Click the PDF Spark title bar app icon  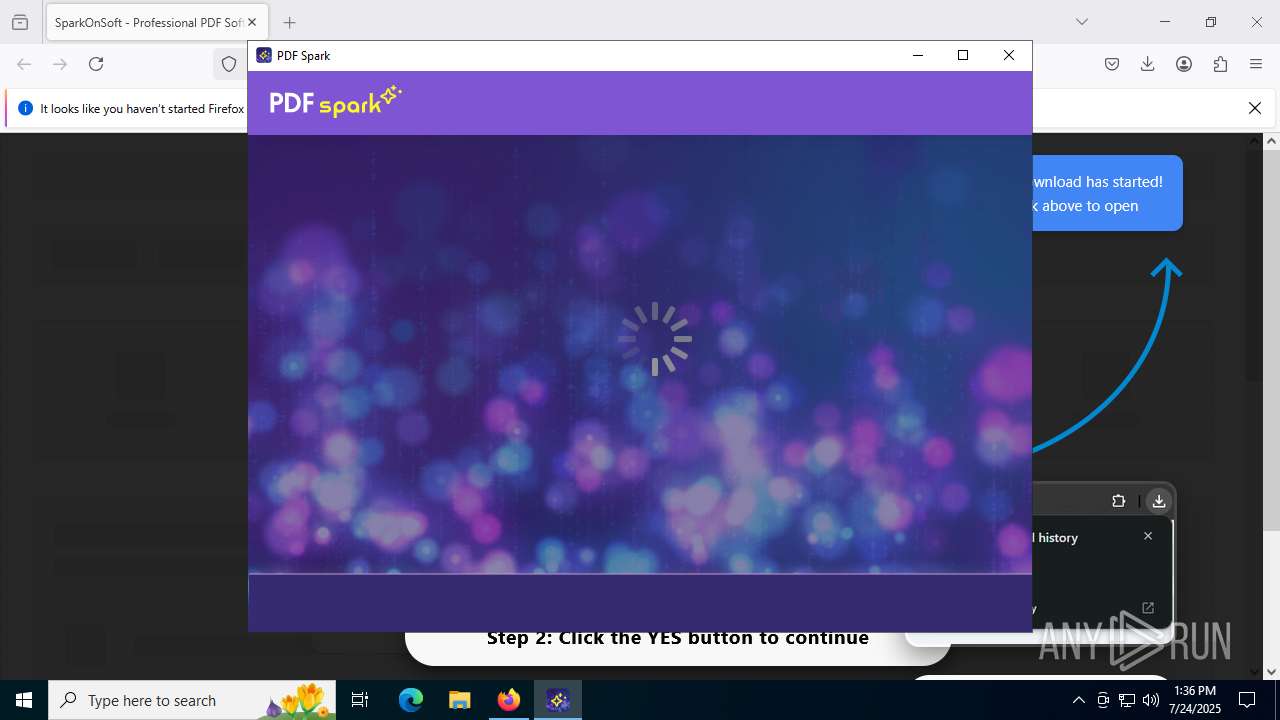(264, 56)
